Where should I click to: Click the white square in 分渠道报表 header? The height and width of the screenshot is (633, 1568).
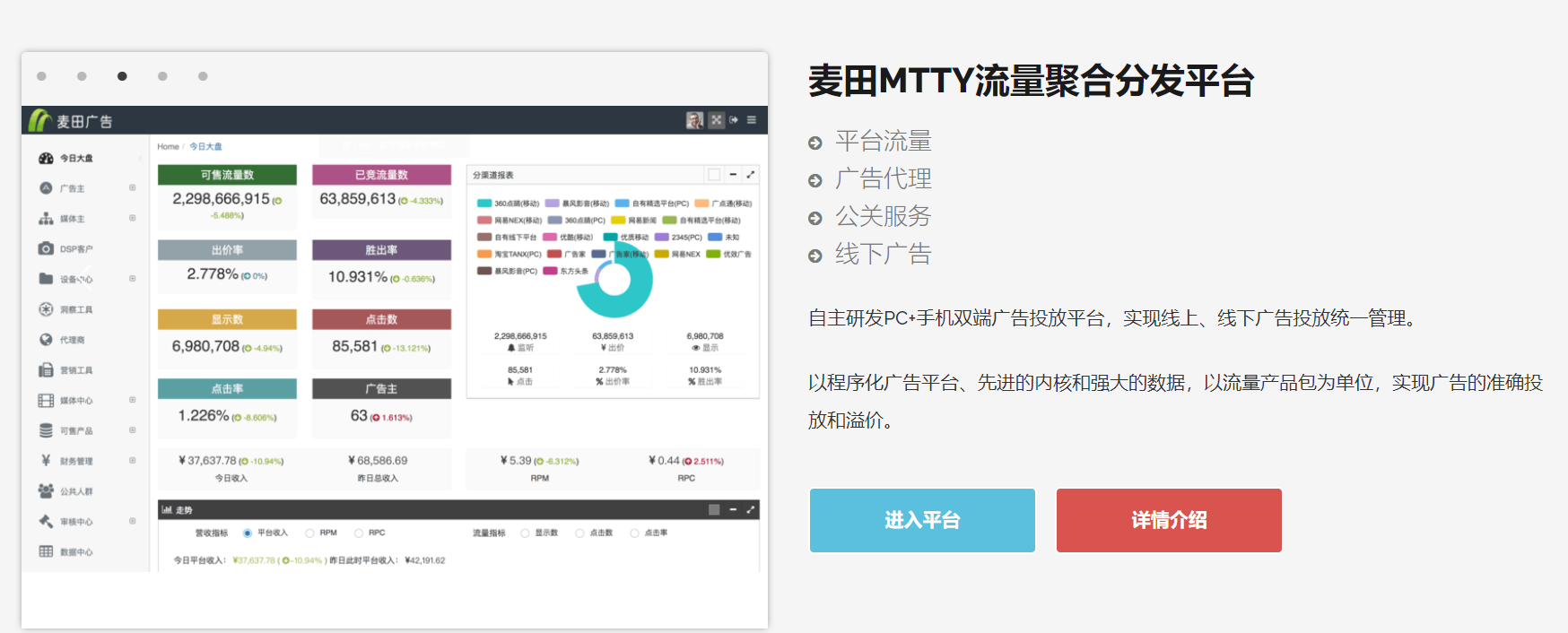pos(714,175)
